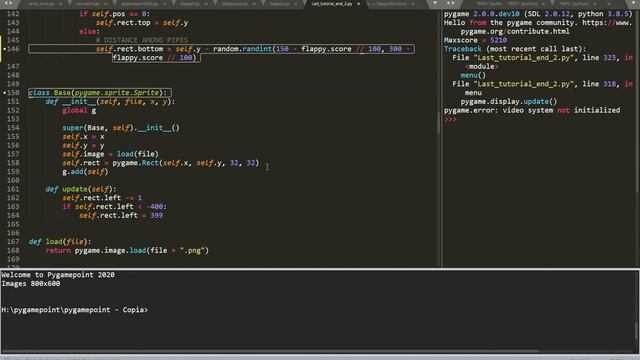
Task: Click the unsaved dot on Last_tutorial_end_2.py tab
Action: coord(359,4)
